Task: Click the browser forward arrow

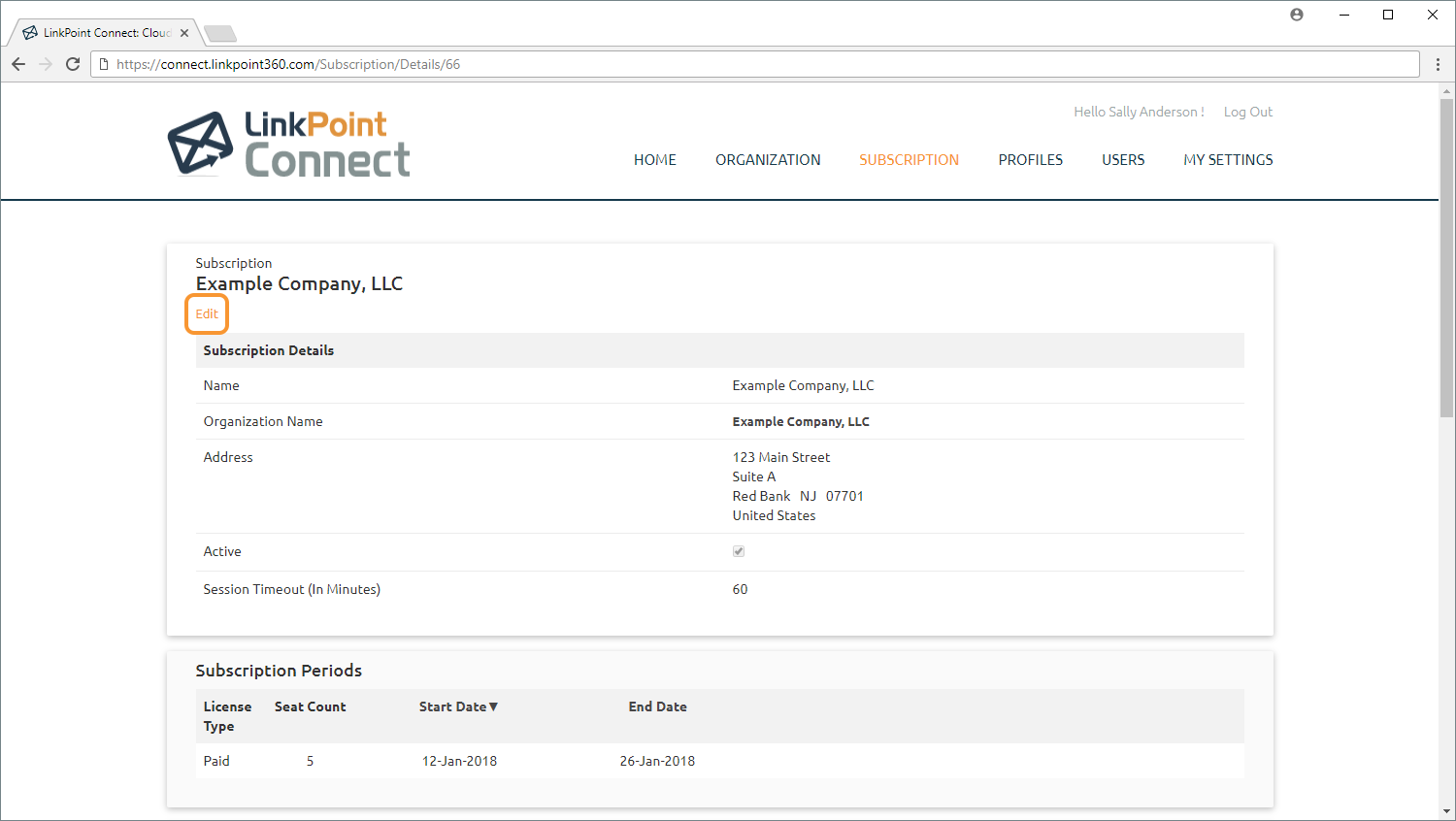Action: (46, 64)
